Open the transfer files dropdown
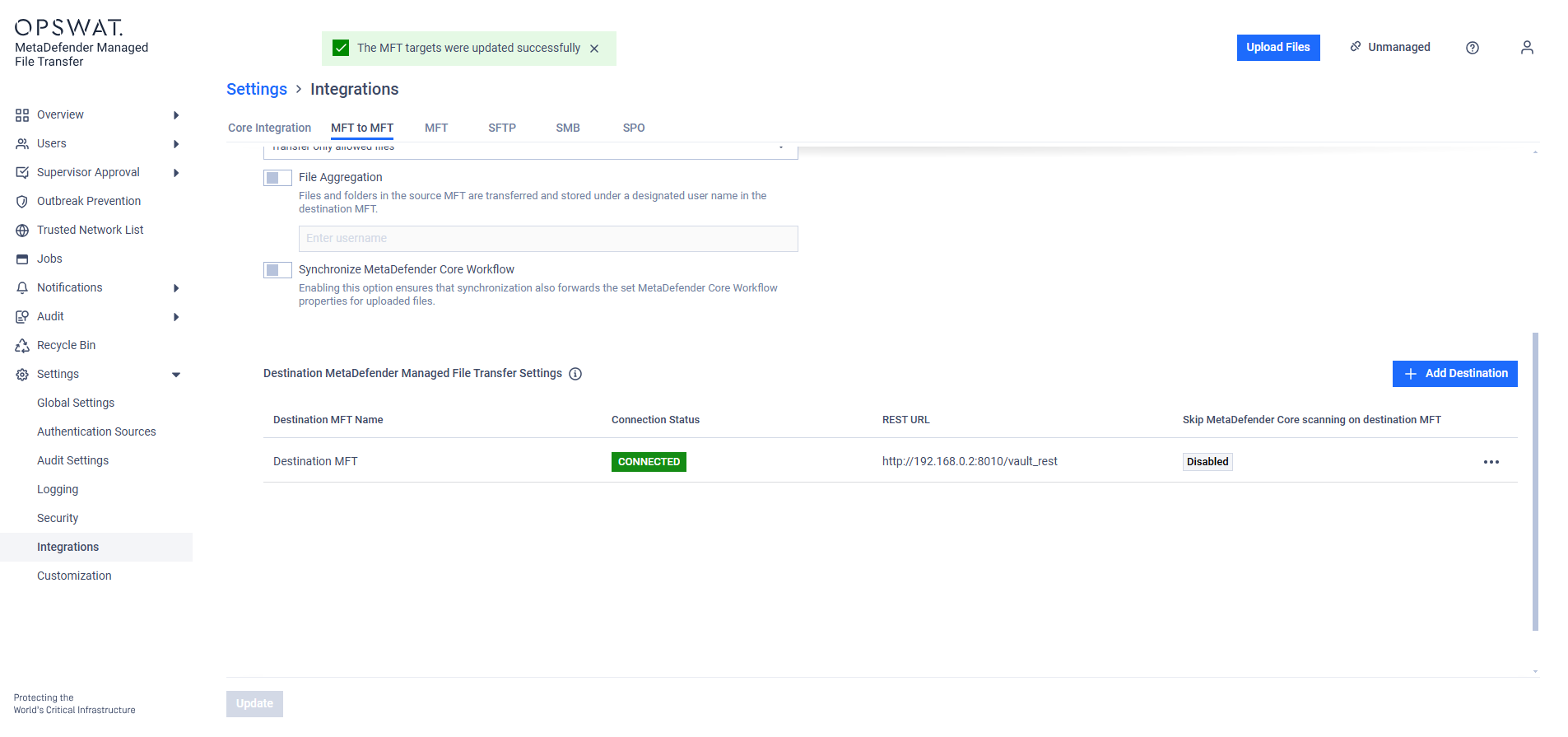The height and width of the screenshot is (737, 1568). 530,151
